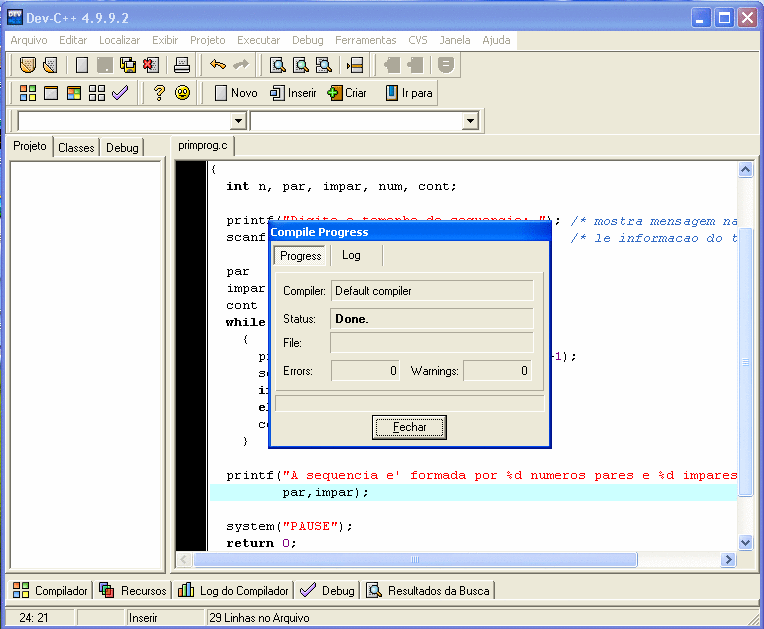Click the purple checkmark debug icon
Viewport: 764px width, 629px height.
point(120,93)
